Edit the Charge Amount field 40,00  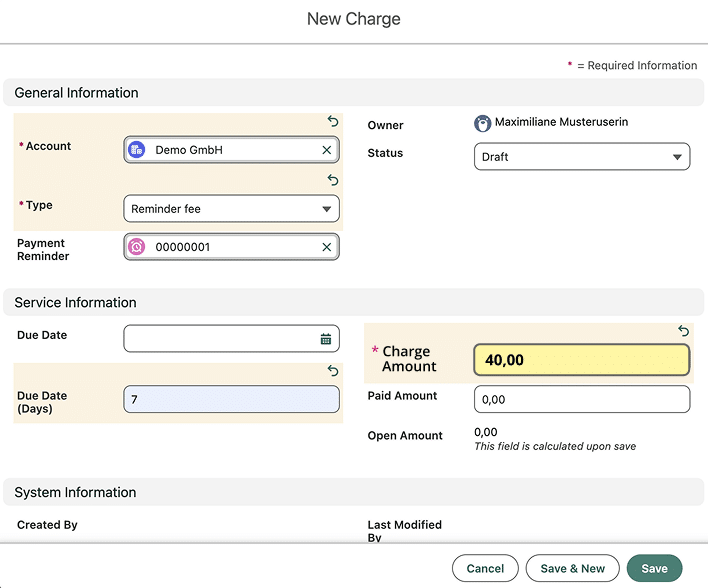(581, 360)
